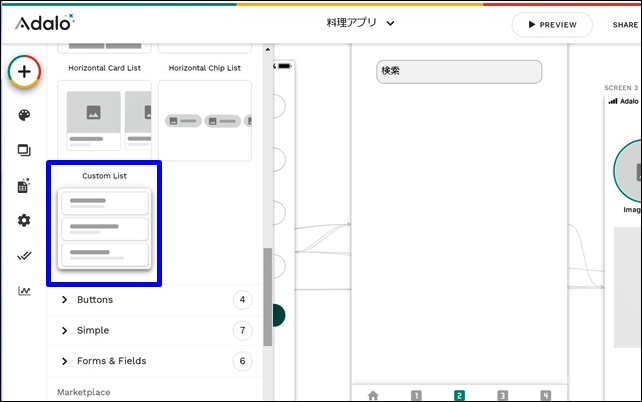Click the dark green circle on the left screen
Screen dimensions: 642x402
click(278, 315)
